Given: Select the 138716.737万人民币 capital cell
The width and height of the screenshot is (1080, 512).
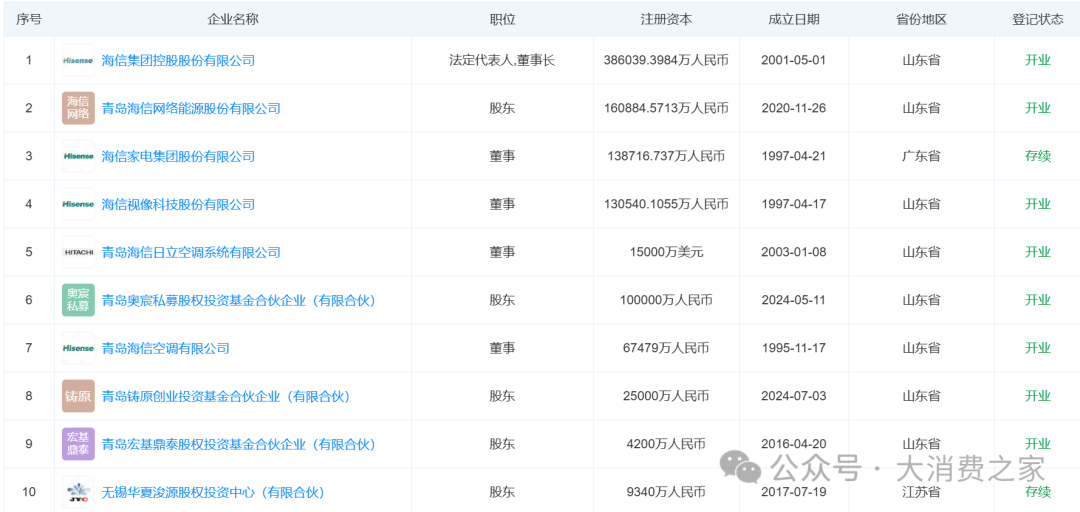Looking at the screenshot, I should click(666, 156).
